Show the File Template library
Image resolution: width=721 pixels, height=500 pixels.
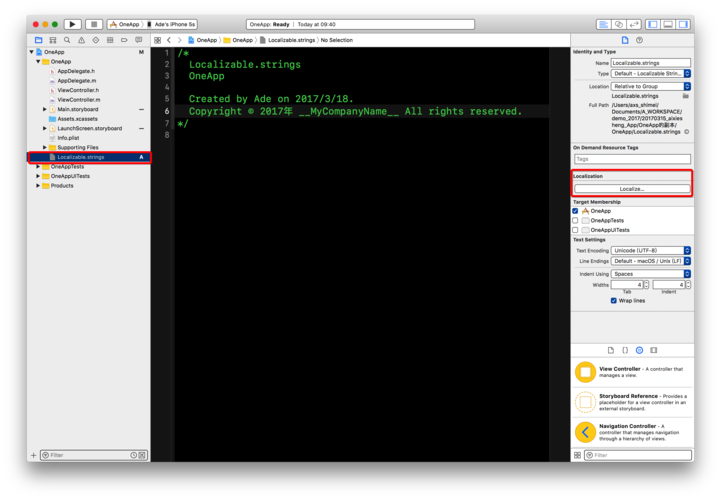pos(611,350)
